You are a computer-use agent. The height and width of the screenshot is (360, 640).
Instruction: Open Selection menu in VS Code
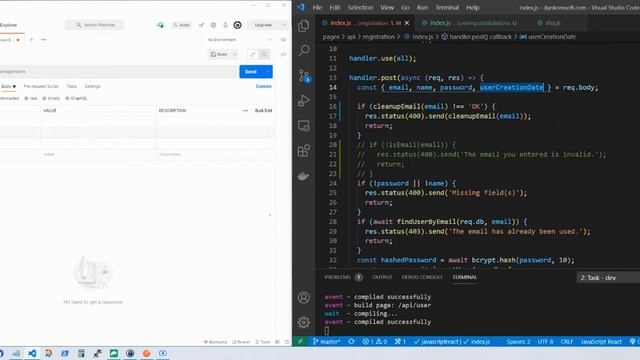coord(360,7)
